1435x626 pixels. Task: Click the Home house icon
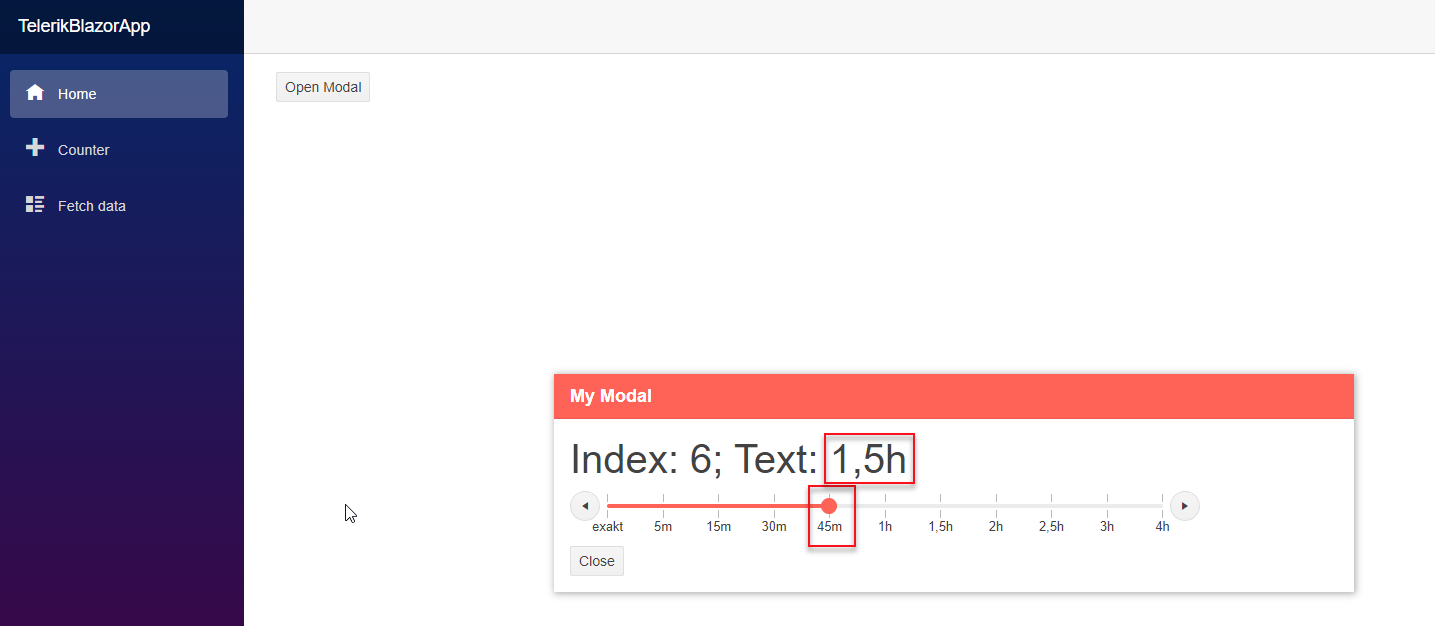[35, 93]
